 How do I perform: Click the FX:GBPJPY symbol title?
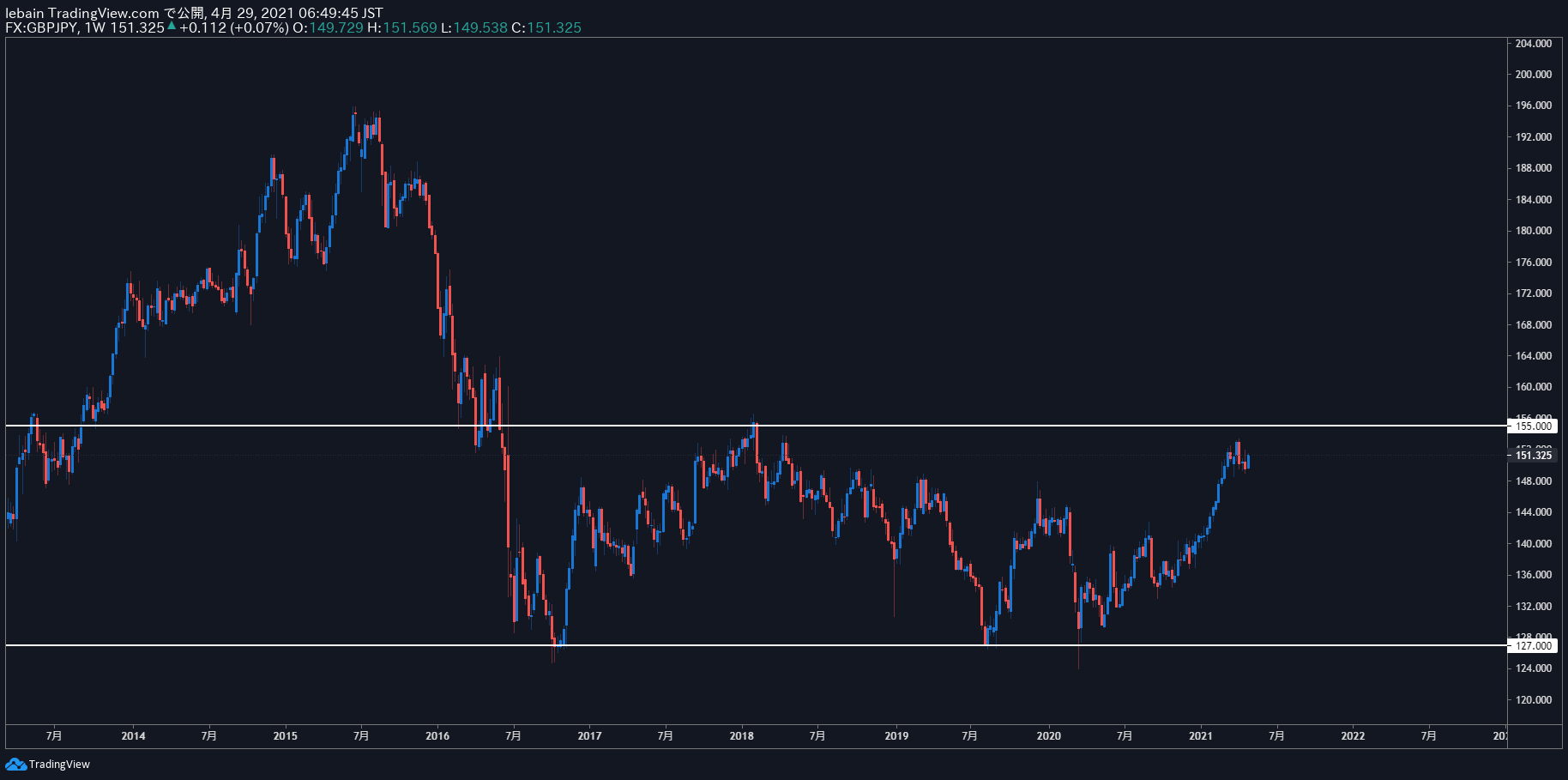(x=41, y=27)
